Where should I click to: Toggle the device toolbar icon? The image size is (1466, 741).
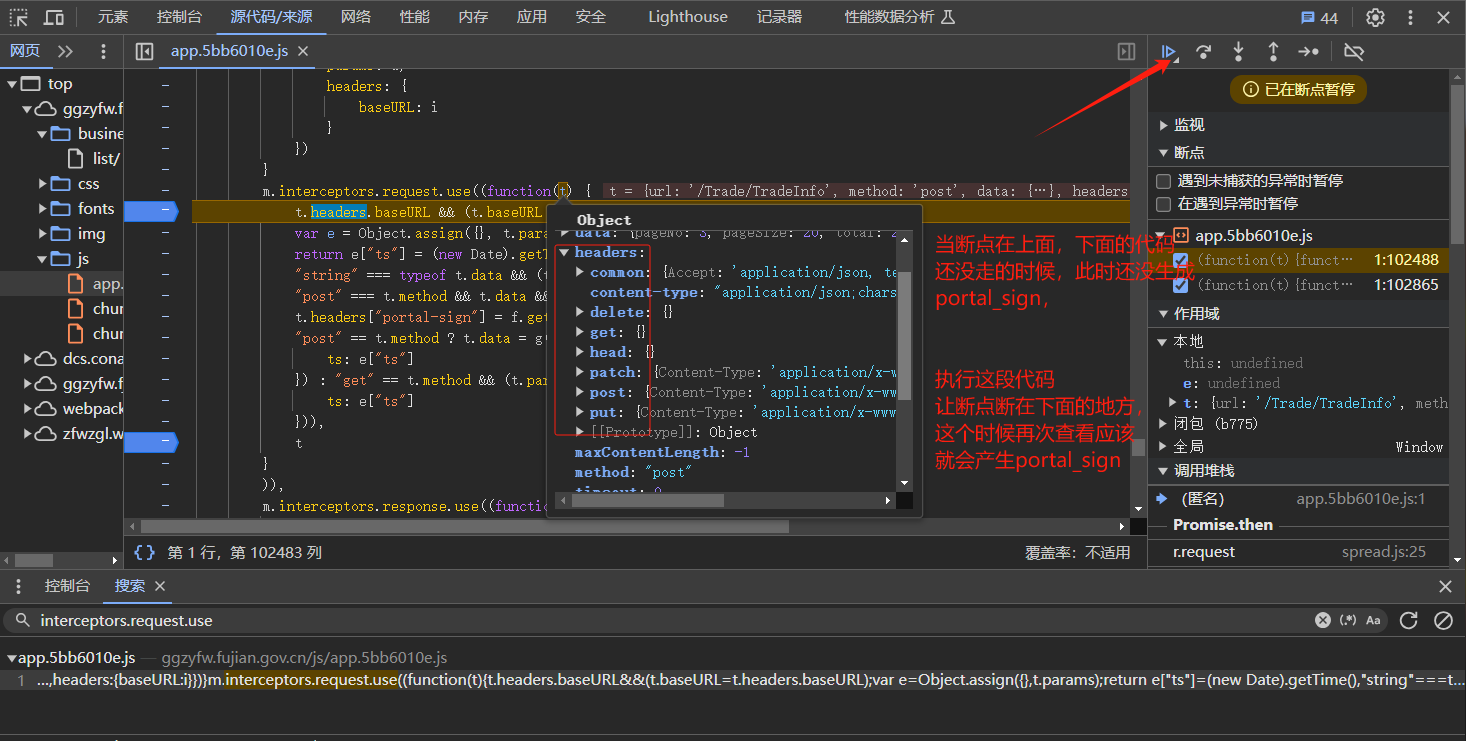coord(54,17)
